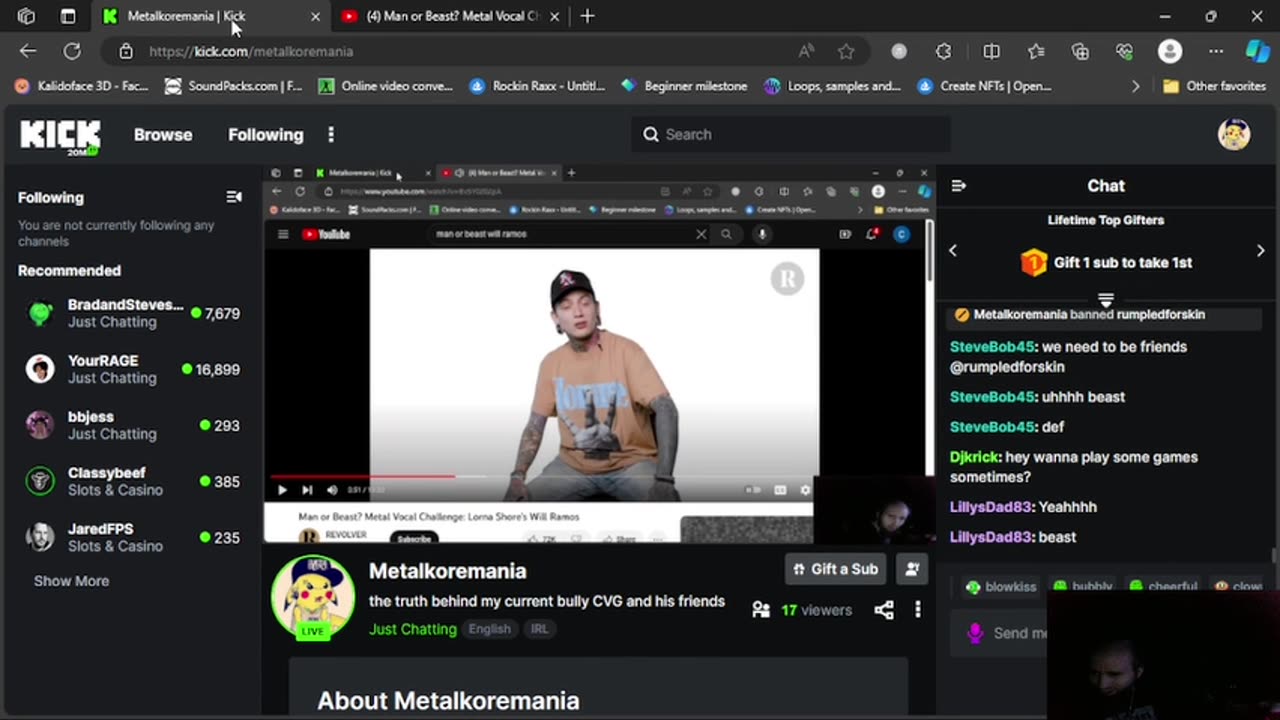1280x720 pixels.
Task: Open Edge split screen view
Action: 991,51
